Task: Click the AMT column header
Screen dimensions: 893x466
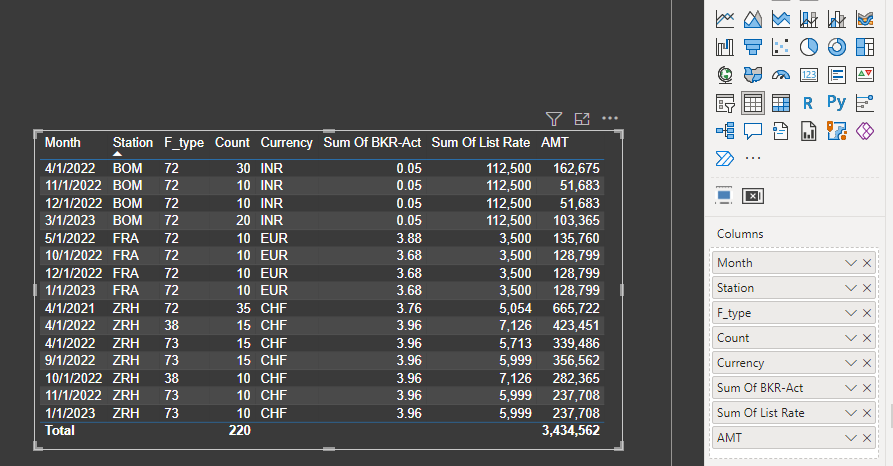Action: [555, 143]
